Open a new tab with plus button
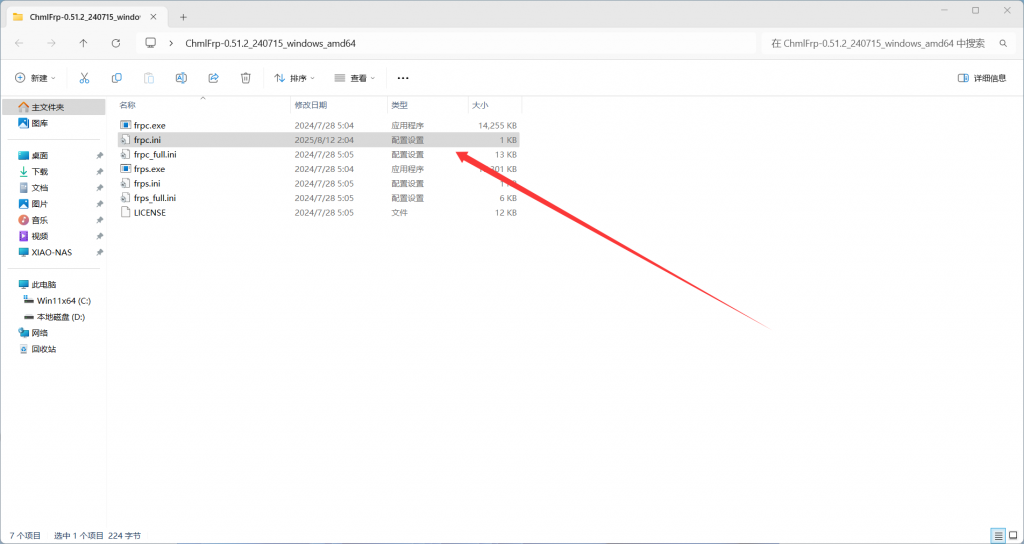The image size is (1024, 544). click(183, 17)
